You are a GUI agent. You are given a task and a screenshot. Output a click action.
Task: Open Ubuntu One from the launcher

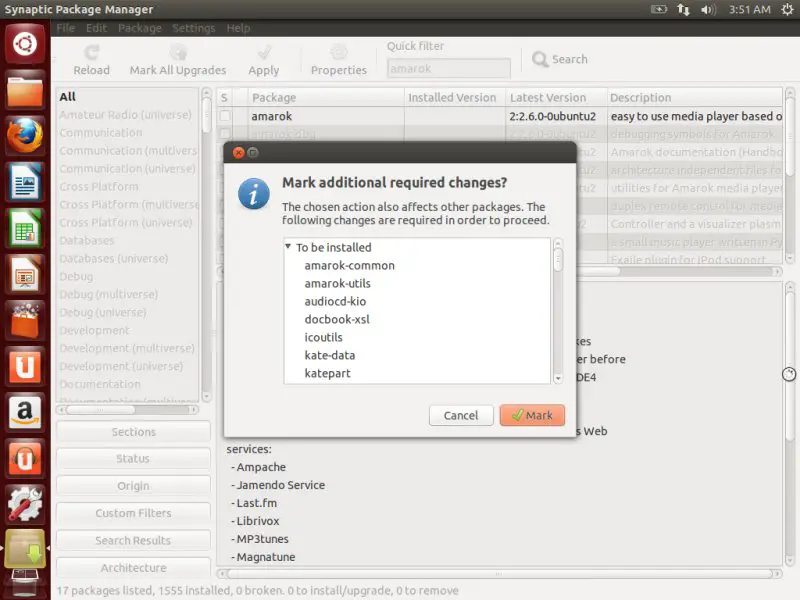(x=24, y=366)
